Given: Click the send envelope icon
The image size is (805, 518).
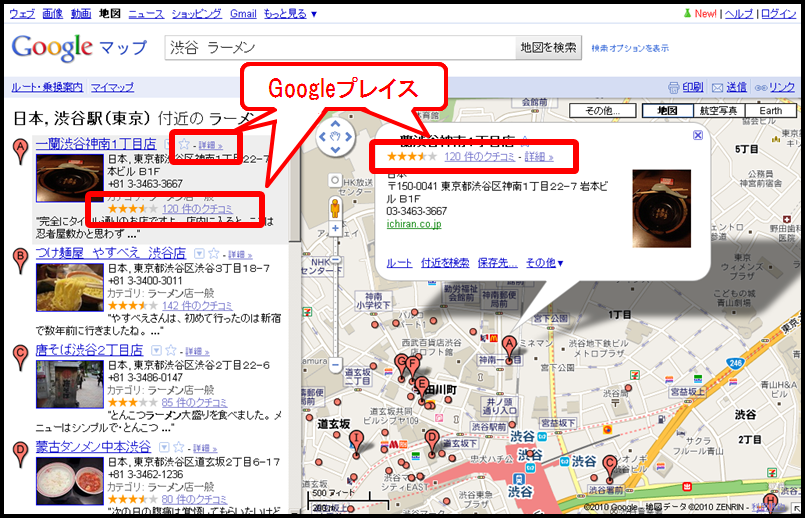Looking at the screenshot, I should coord(718,88).
